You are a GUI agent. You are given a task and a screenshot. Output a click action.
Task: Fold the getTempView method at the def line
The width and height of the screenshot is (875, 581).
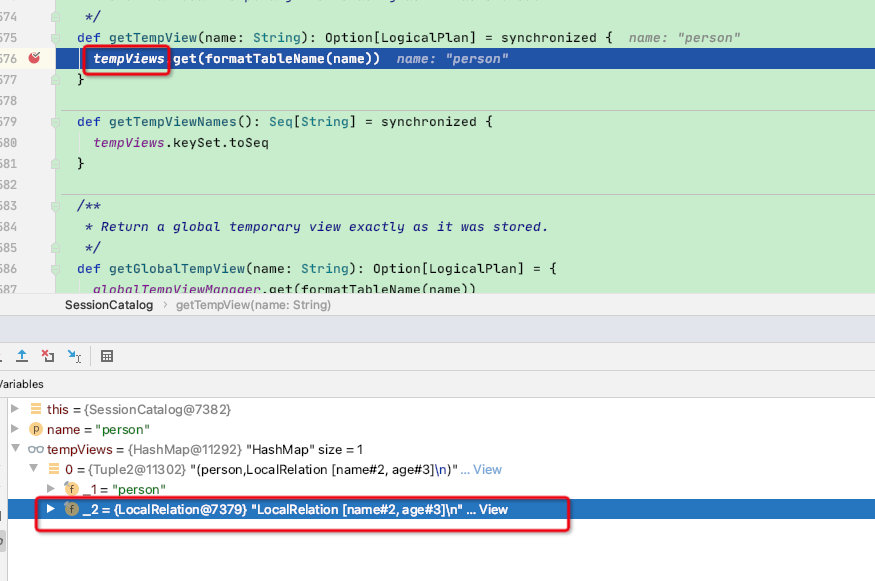[55, 38]
